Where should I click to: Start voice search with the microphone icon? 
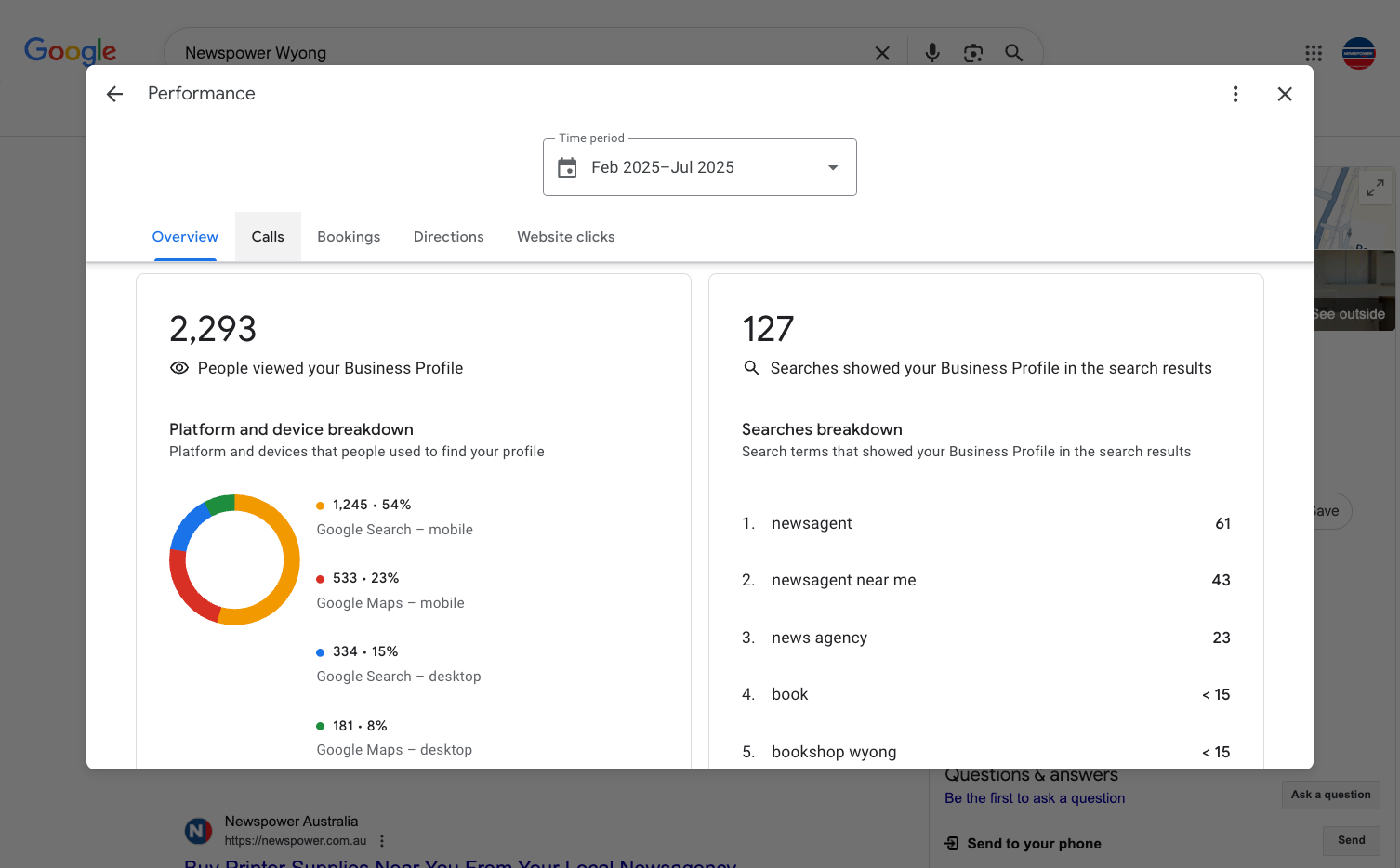tap(932, 53)
